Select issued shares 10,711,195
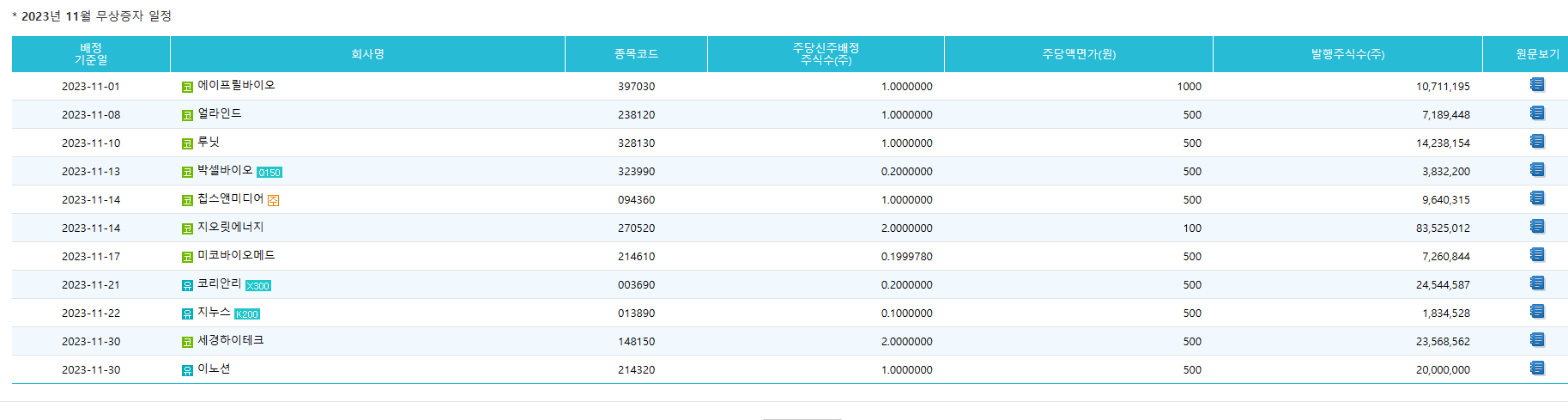The height and width of the screenshot is (420, 1568). [1443, 87]
